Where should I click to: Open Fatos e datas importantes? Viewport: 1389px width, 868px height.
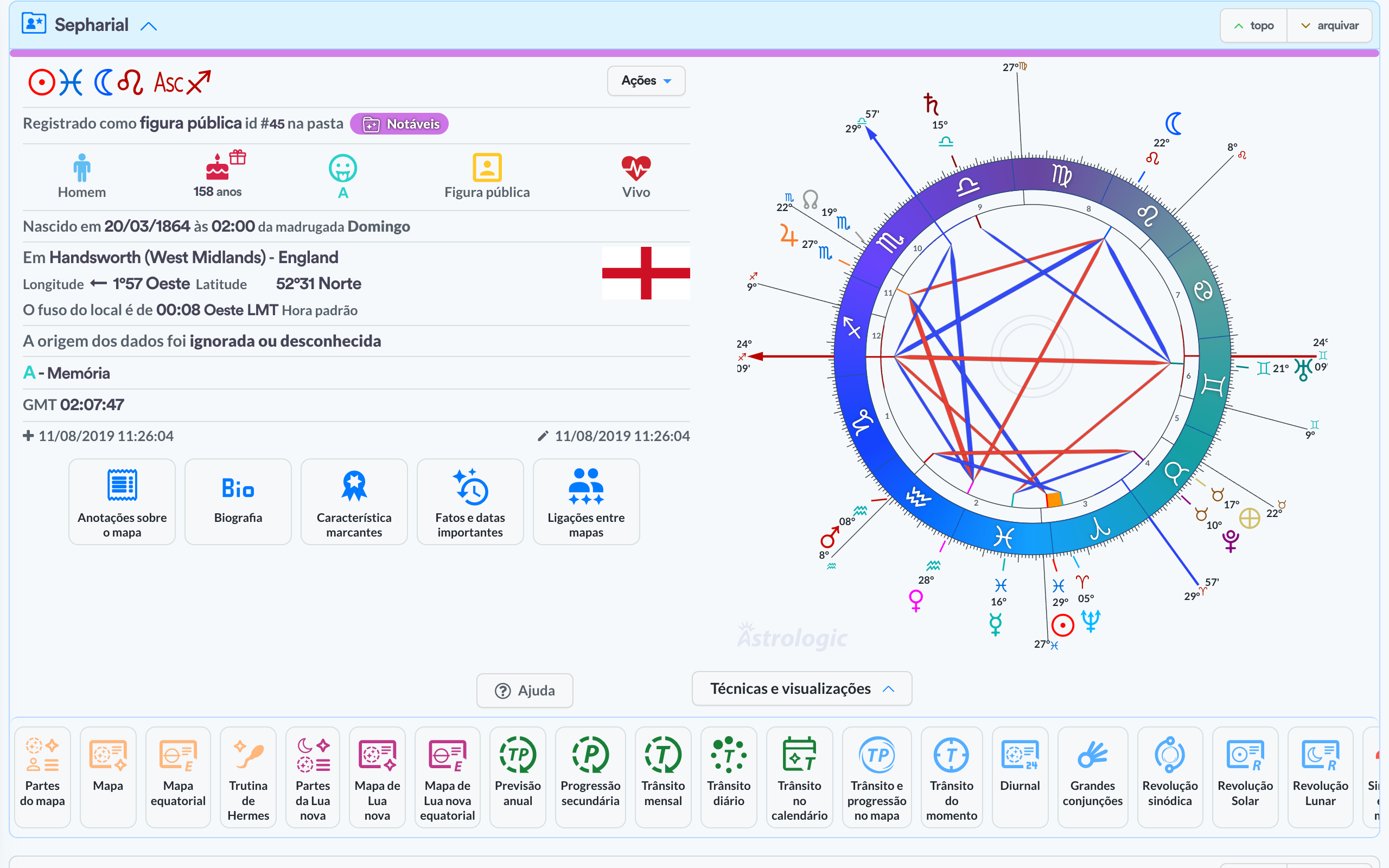(x=469, y=501)
